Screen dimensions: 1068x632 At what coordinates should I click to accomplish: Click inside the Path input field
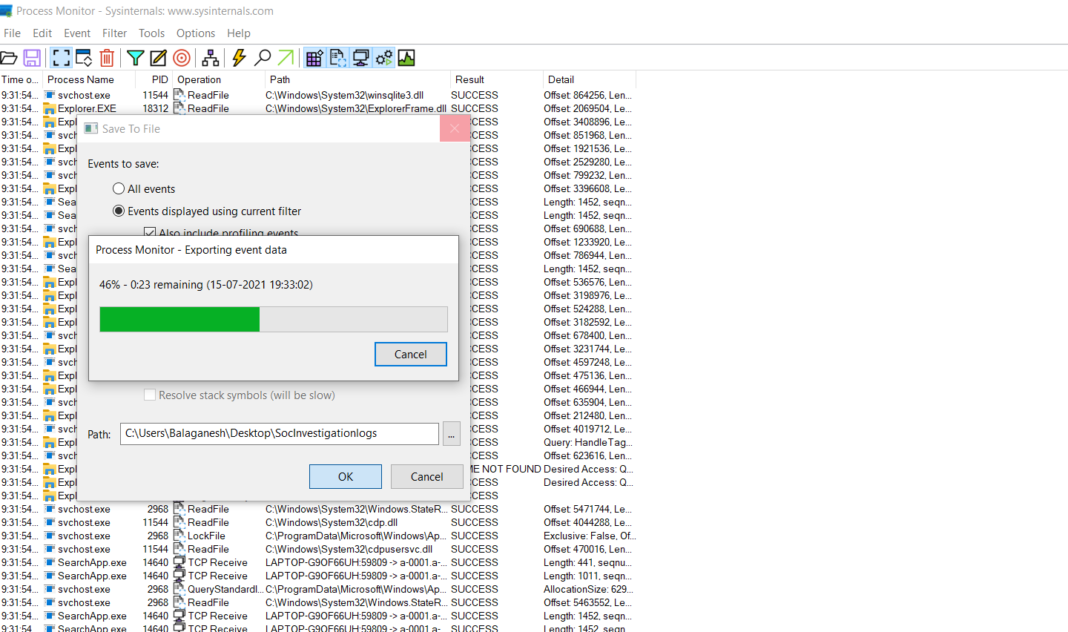point(280,434)
